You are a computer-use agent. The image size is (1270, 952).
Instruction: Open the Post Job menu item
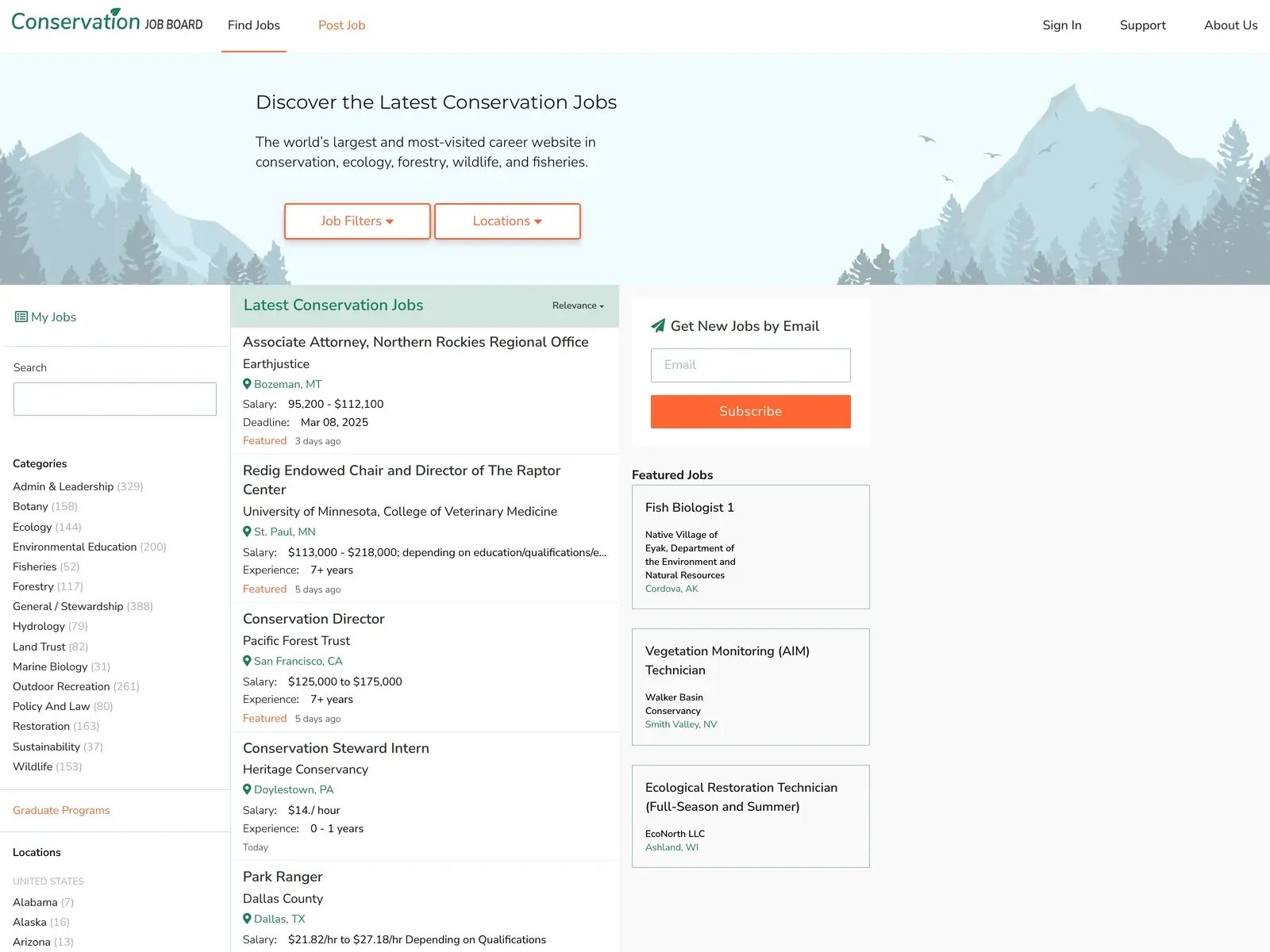pyautogui.click(x=342, y=25)
